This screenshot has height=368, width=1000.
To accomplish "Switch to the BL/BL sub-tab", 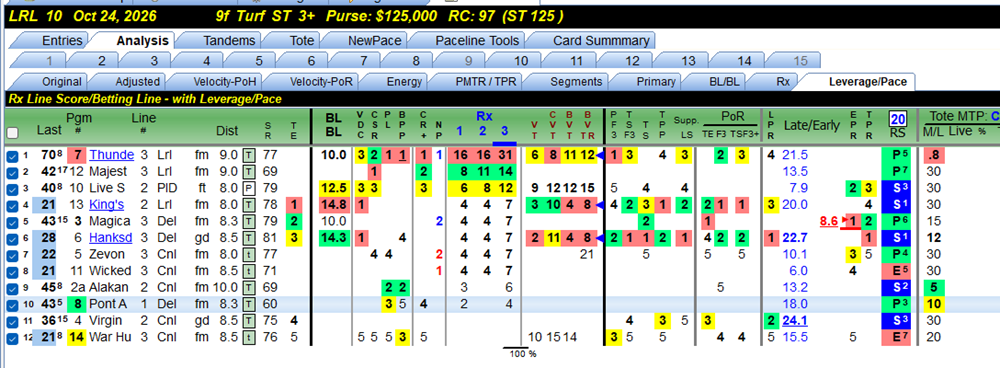I will tap(723, 82).
